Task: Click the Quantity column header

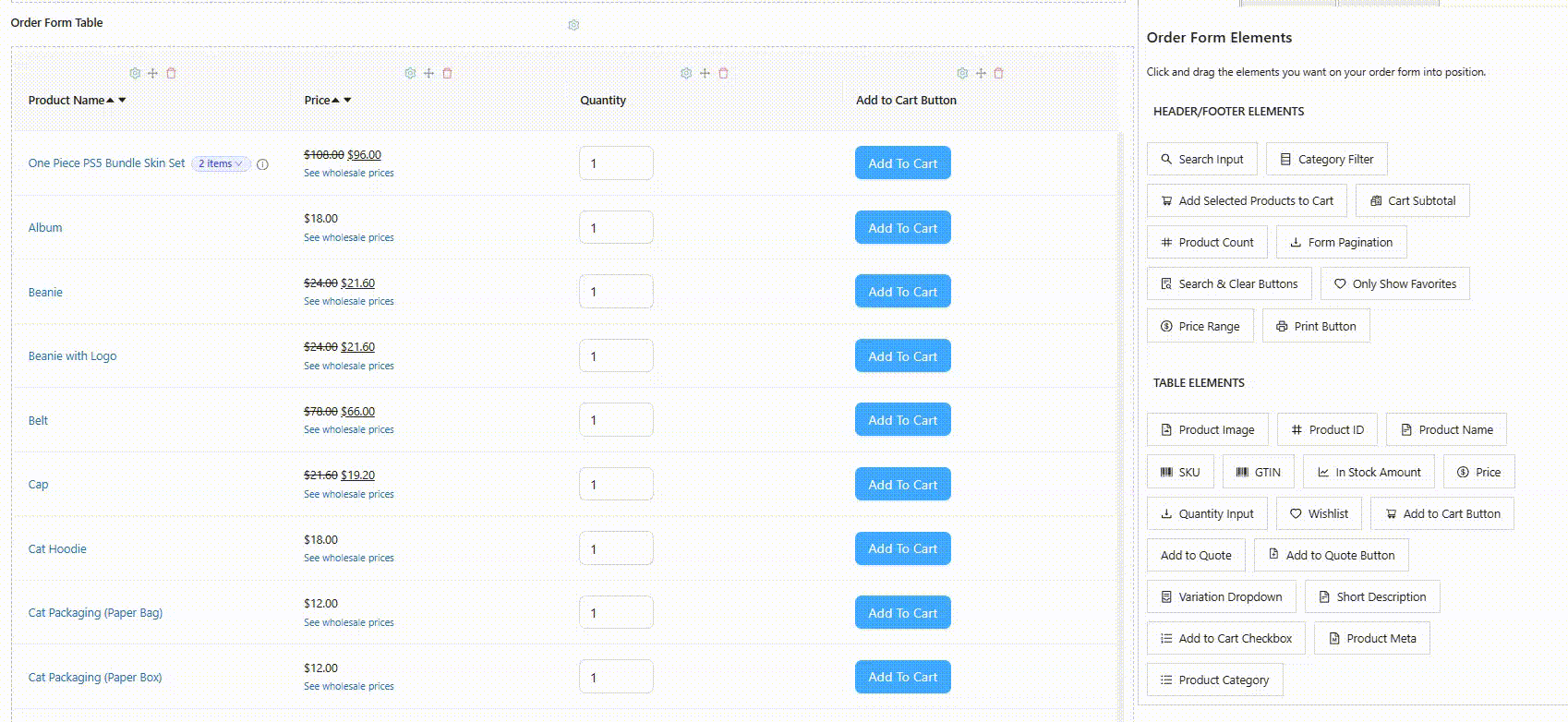Action: click(603, 101)
